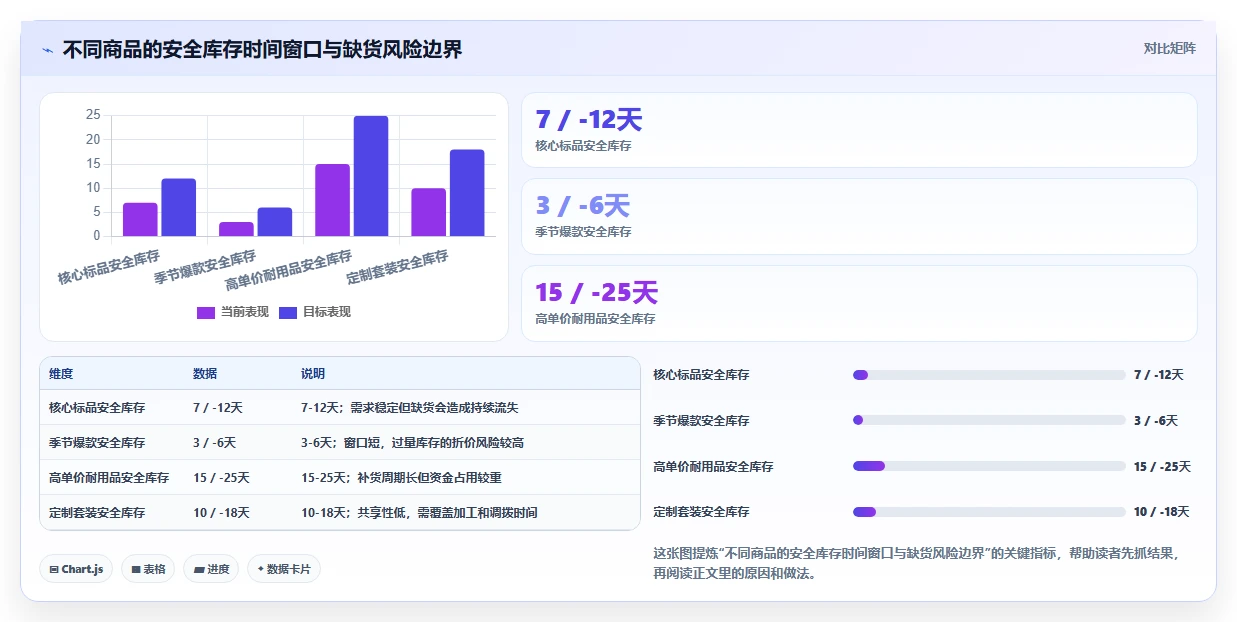
Task: Click the 说明 table column header
Action: (313, 374)
